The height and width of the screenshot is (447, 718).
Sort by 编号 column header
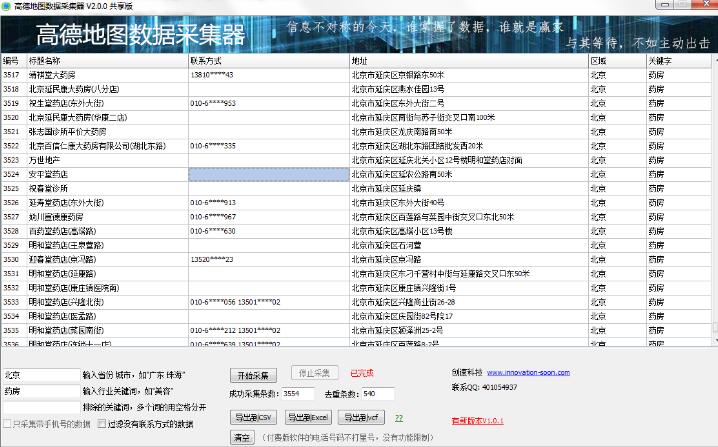click(14, 60)
